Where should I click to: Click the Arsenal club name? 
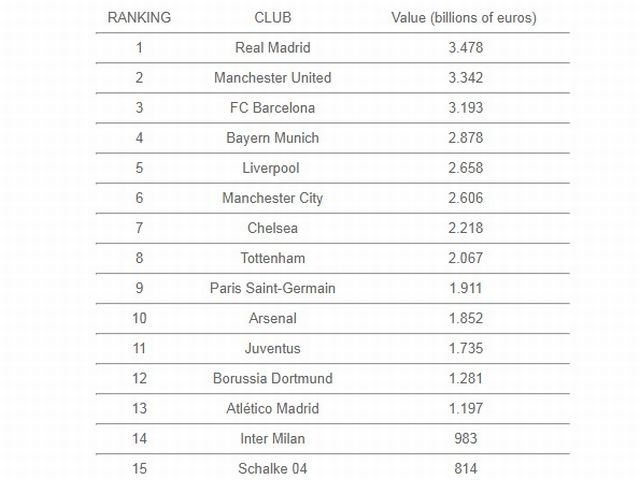tap(273, 318)
